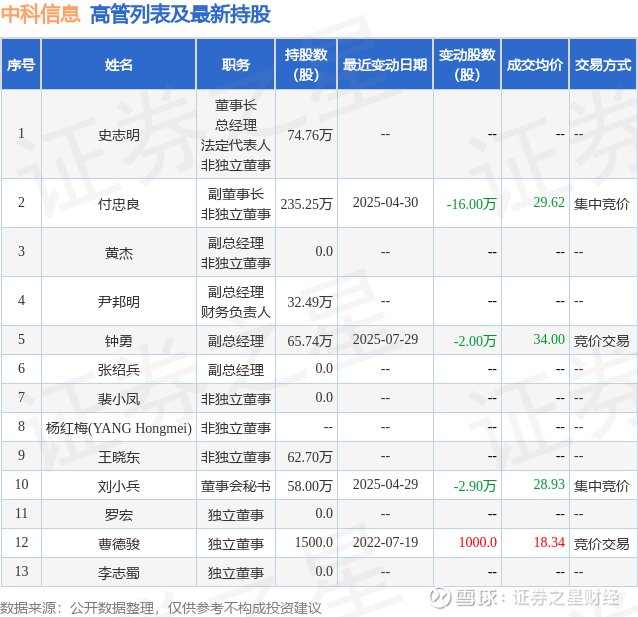Click the holding value 62.70万

pyautogui.click(x=310, y=457)
